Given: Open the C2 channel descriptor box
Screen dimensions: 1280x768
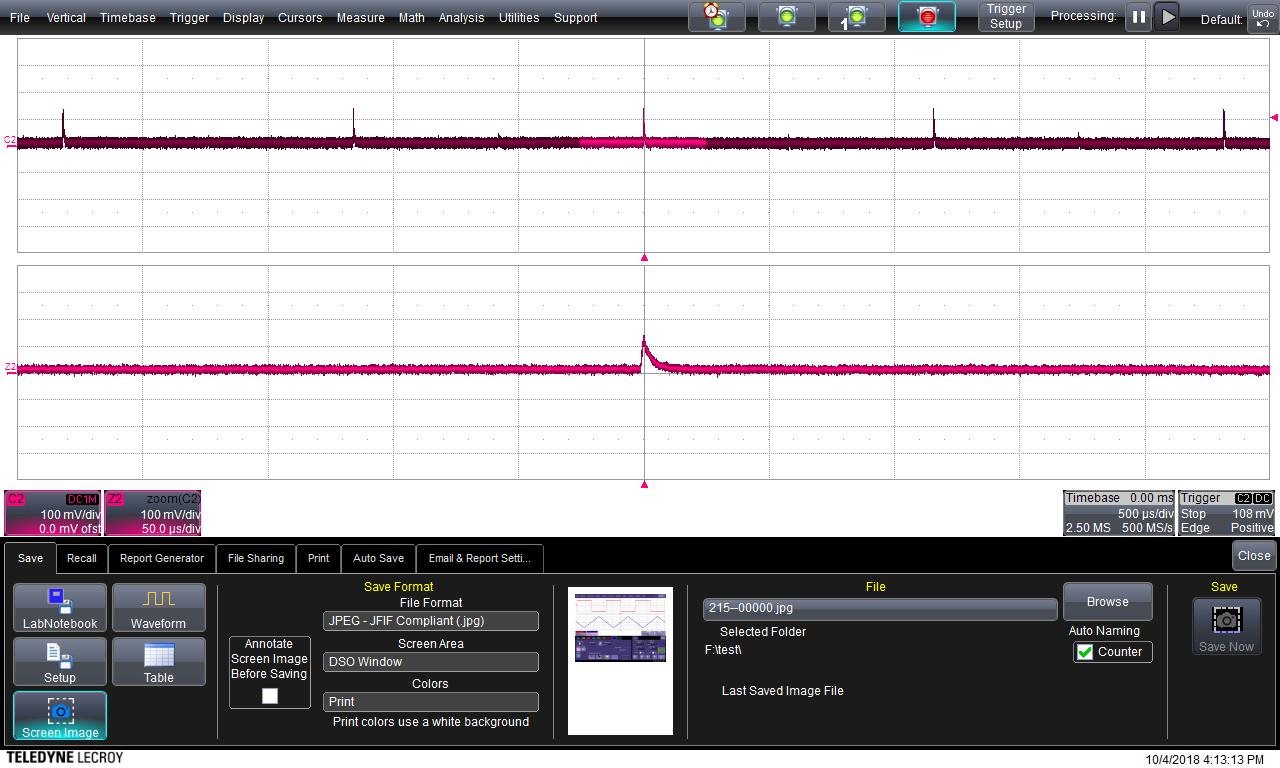Looking at the screenshot, I should [53, 513].
